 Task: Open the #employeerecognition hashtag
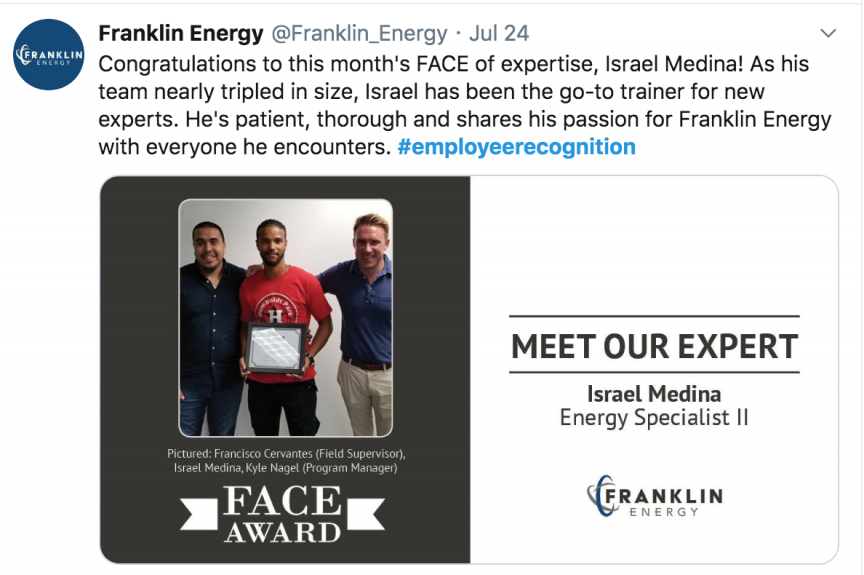tap(516, 147)
